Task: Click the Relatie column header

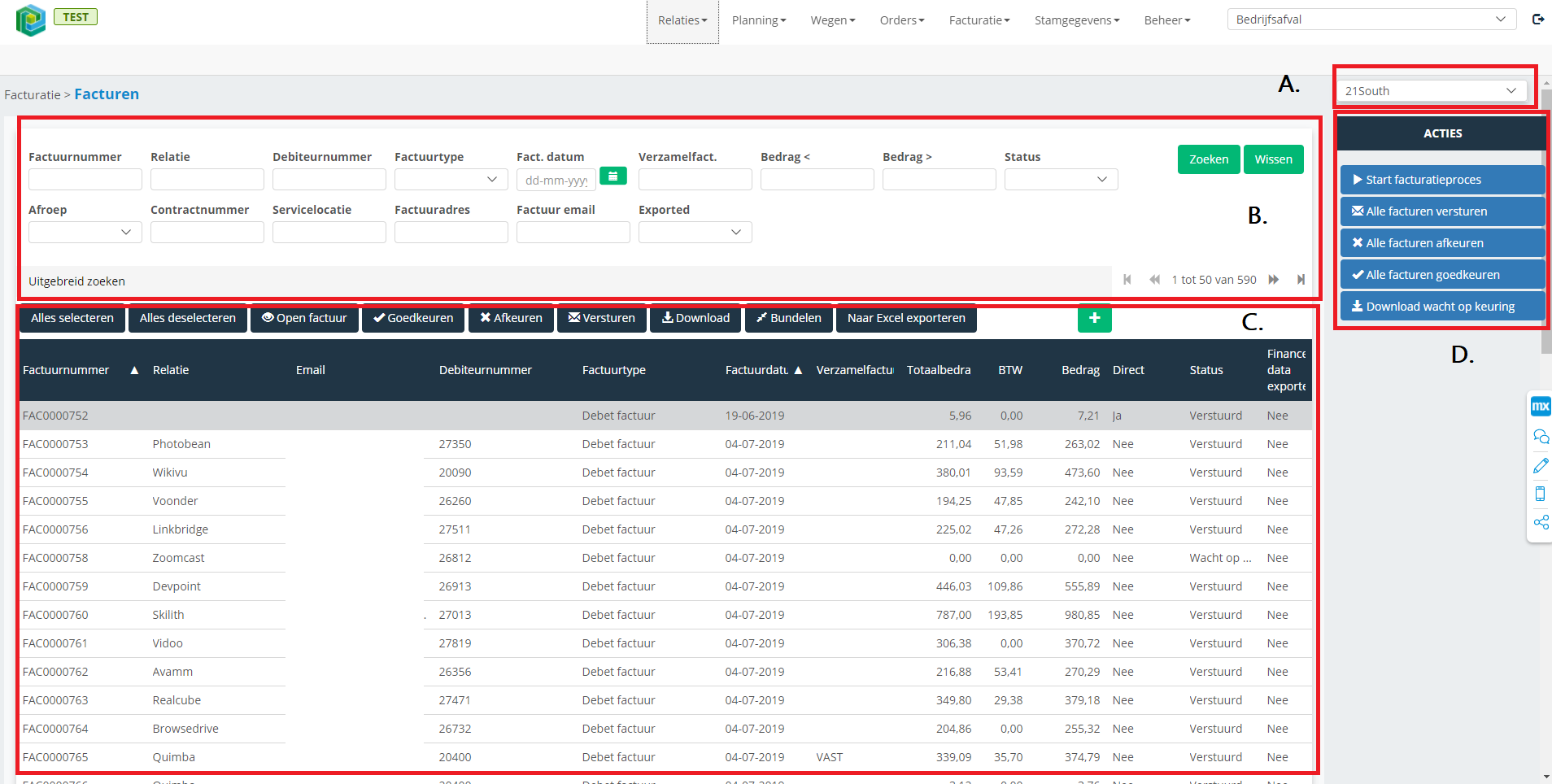Action: click(x=171, y=370)
